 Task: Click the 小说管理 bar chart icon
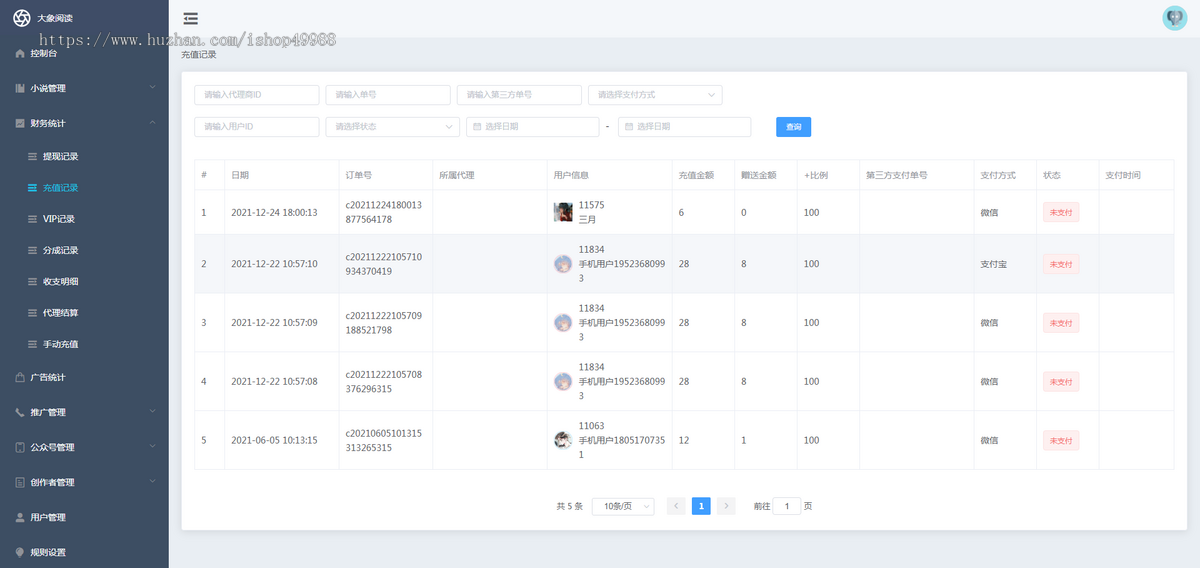pyautogui.click(x=20, y=88)
